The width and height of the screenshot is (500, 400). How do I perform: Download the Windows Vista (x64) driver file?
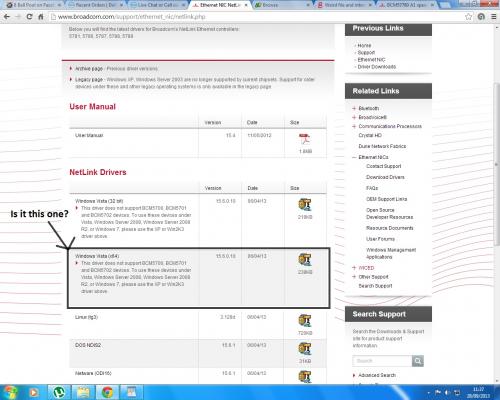305,260
